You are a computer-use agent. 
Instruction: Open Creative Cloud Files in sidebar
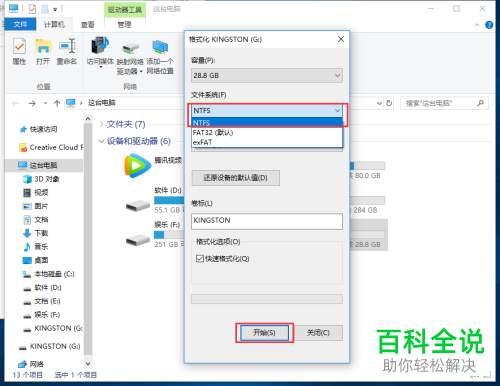coord(51,147)
